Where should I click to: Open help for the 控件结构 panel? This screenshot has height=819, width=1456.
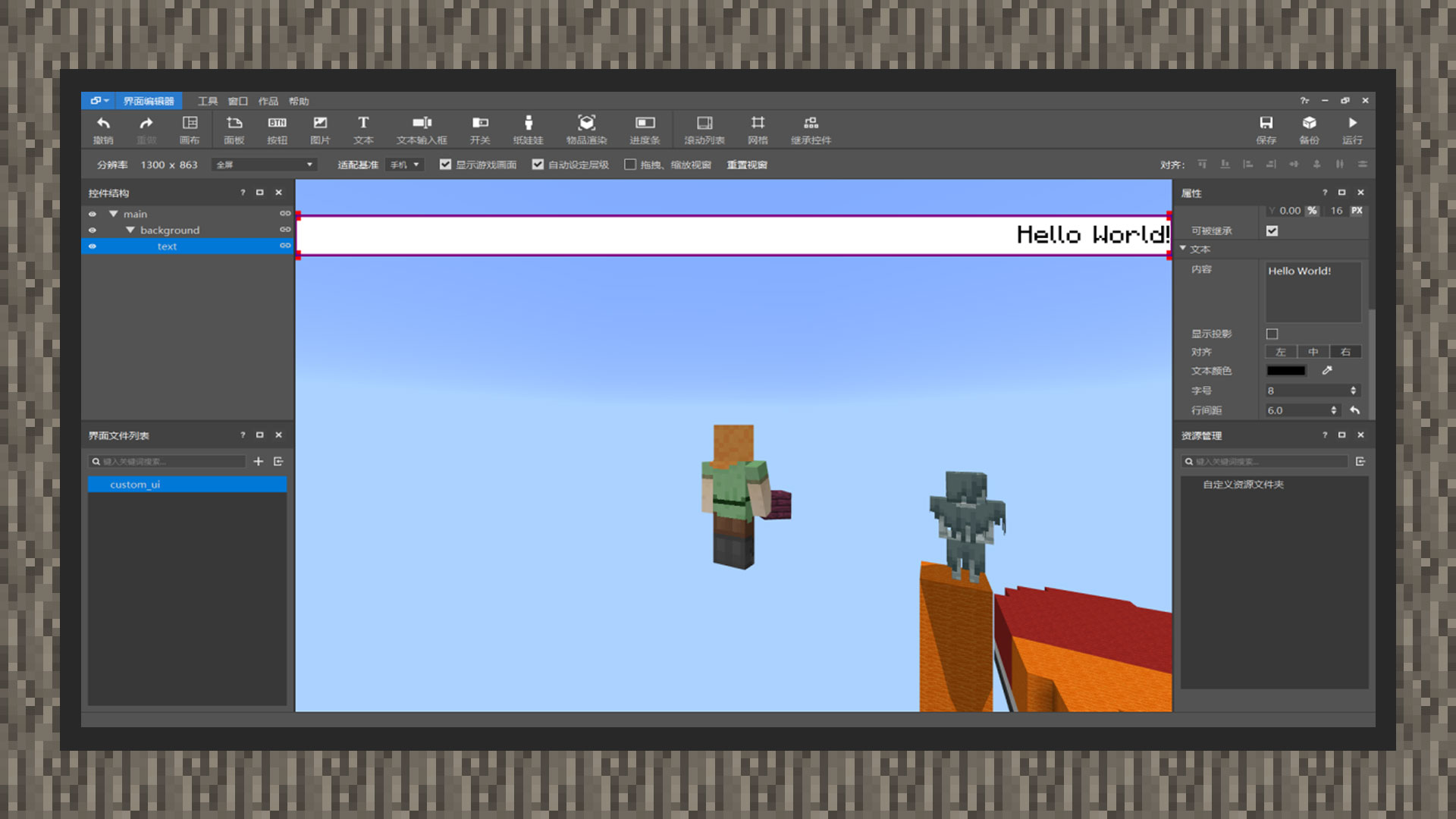click(x=243, y=193)
